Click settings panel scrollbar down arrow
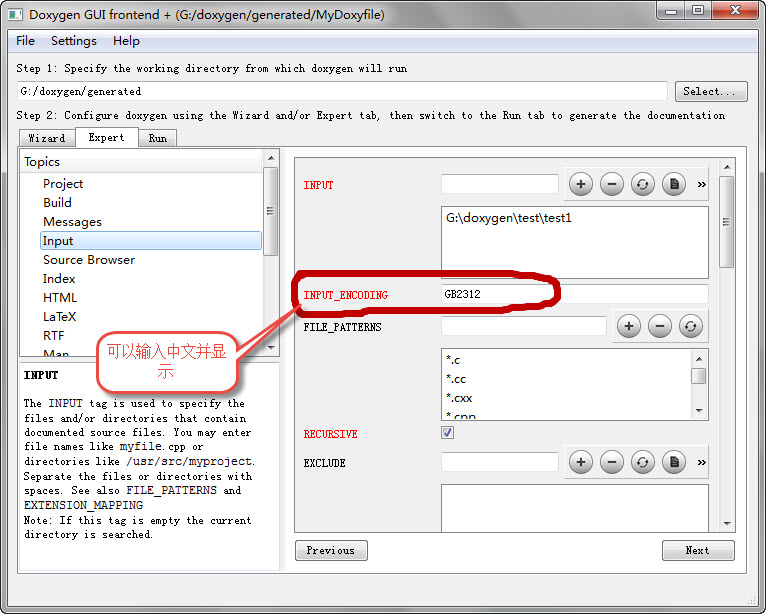The height and width of the screenshot is (614, 766). 727,523
